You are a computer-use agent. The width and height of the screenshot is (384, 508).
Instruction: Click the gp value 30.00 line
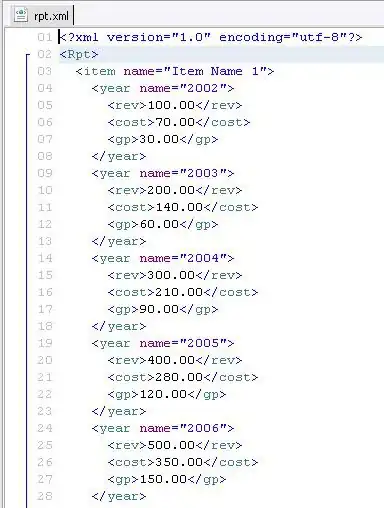163,139
